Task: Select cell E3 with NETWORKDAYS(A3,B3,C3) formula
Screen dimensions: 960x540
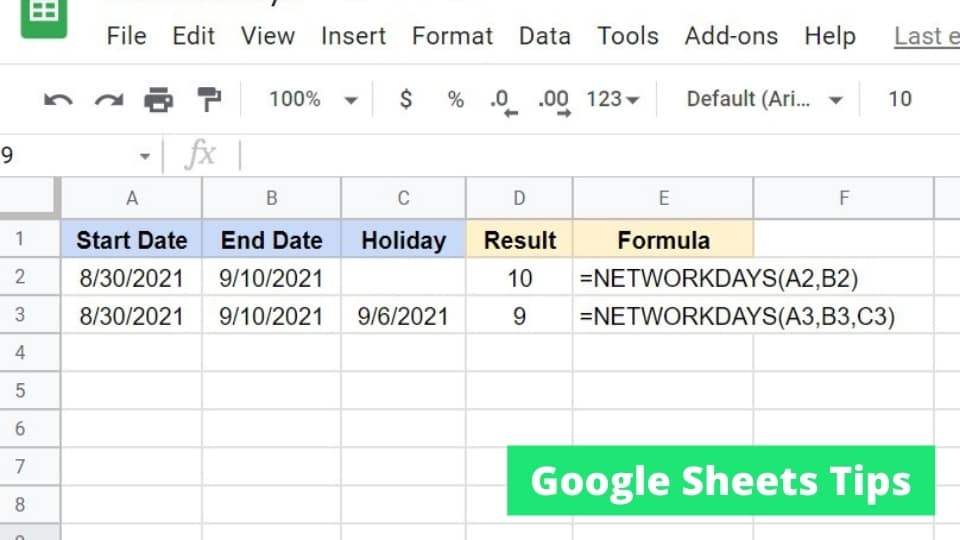Action: [x=663, y=316]
